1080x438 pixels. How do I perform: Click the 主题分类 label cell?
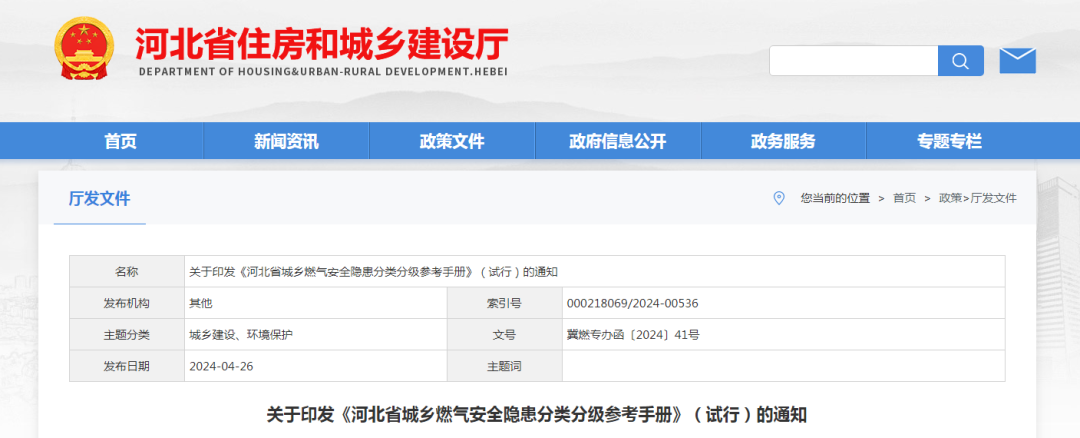tap(127, 335)
